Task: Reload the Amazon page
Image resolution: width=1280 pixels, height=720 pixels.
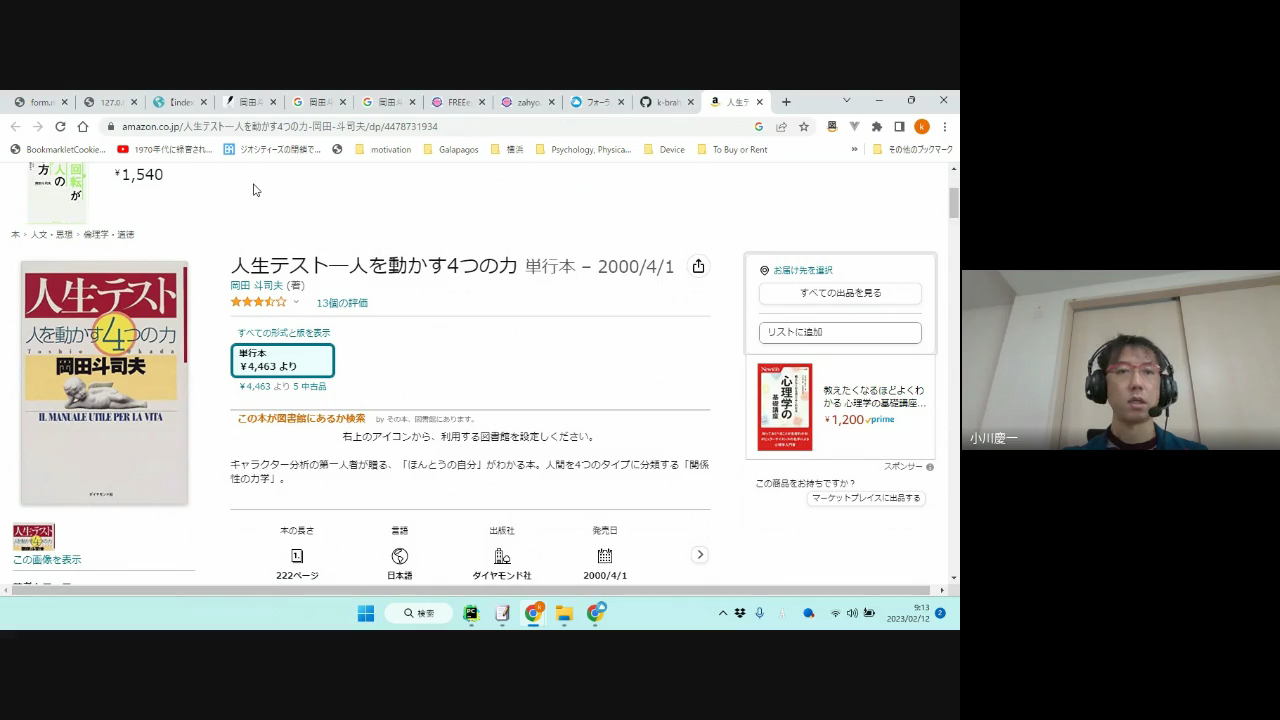Action: [x=60, y=127]
